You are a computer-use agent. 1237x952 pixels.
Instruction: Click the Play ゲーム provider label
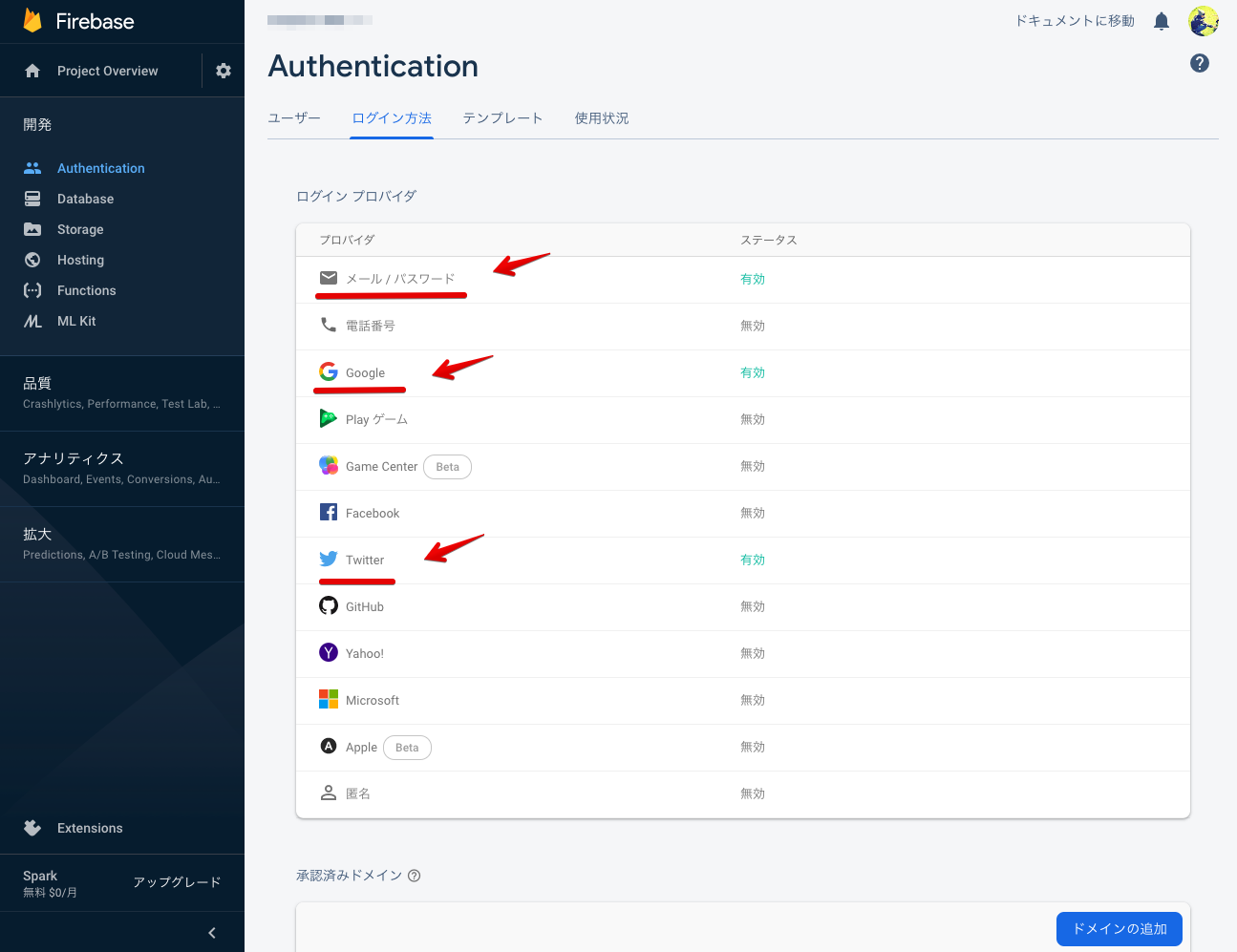[376, 419]
